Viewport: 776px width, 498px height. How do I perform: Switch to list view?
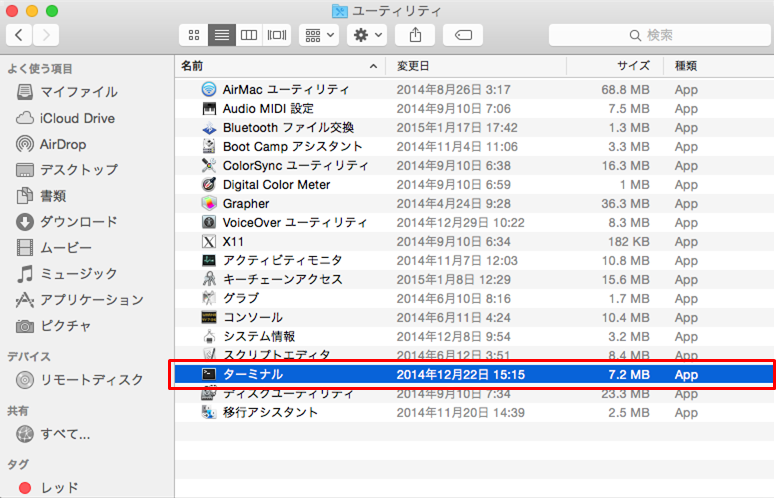point(222,35)
